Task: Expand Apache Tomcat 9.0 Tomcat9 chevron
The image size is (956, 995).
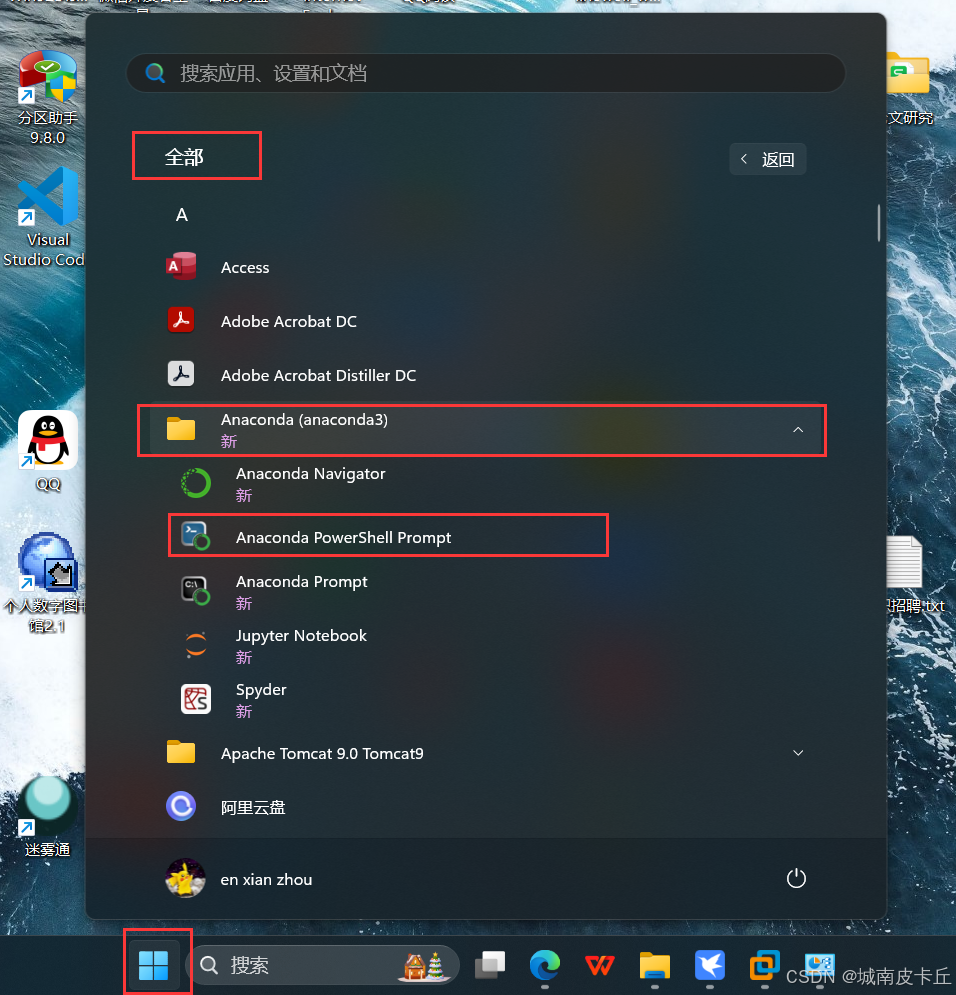Action: click(x=798, y=753)
